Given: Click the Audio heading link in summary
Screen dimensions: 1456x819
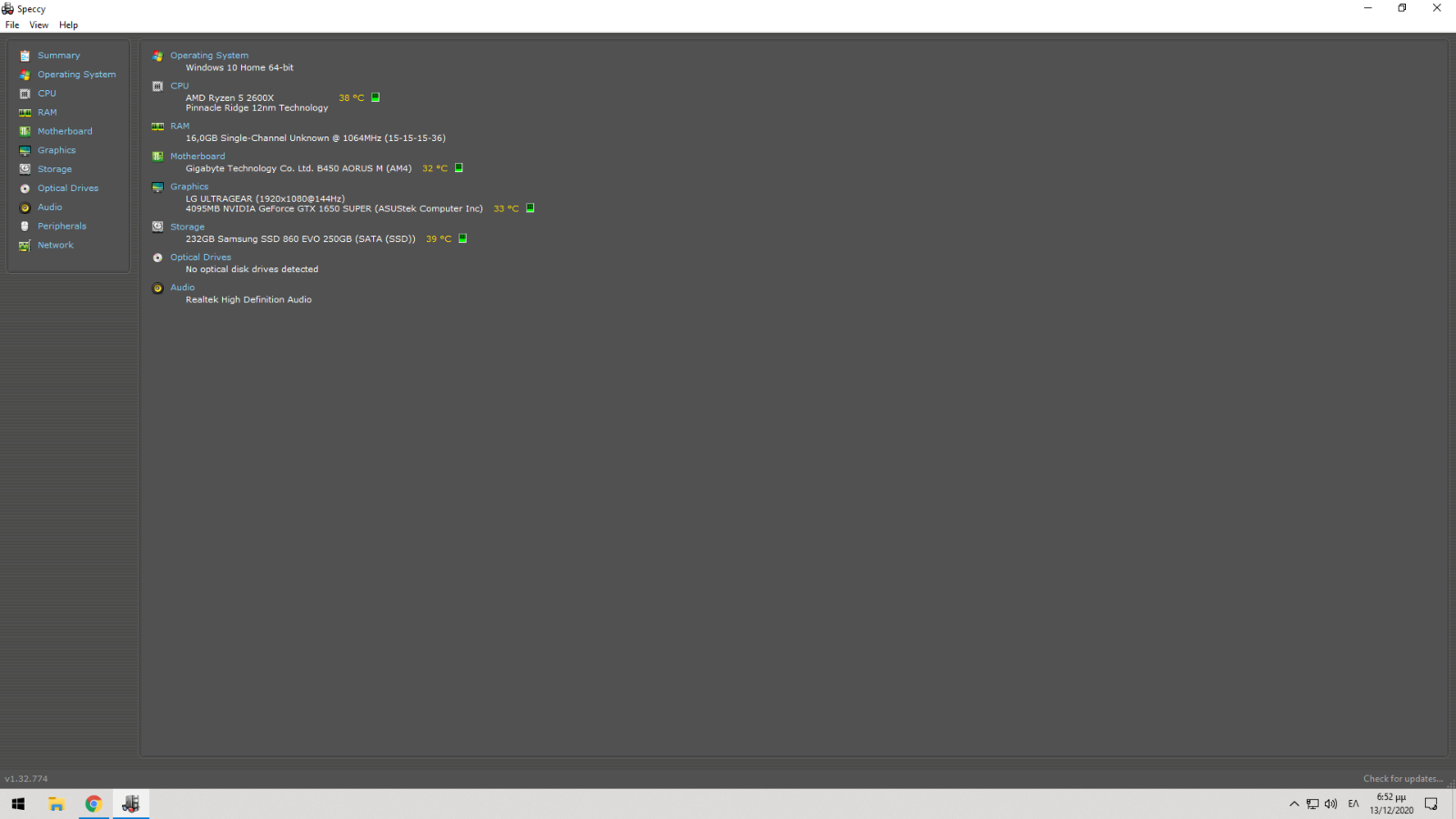Looking at the screenshot, I should (183, 288).
